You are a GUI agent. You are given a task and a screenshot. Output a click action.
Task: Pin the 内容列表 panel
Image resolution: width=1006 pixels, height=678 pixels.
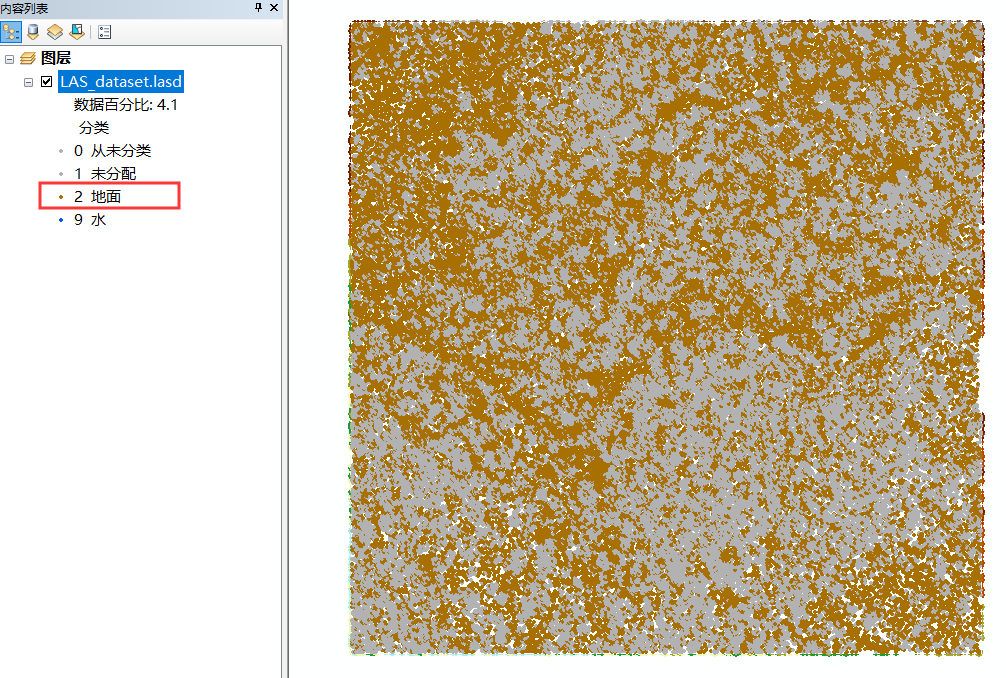[x=258, y=8]
